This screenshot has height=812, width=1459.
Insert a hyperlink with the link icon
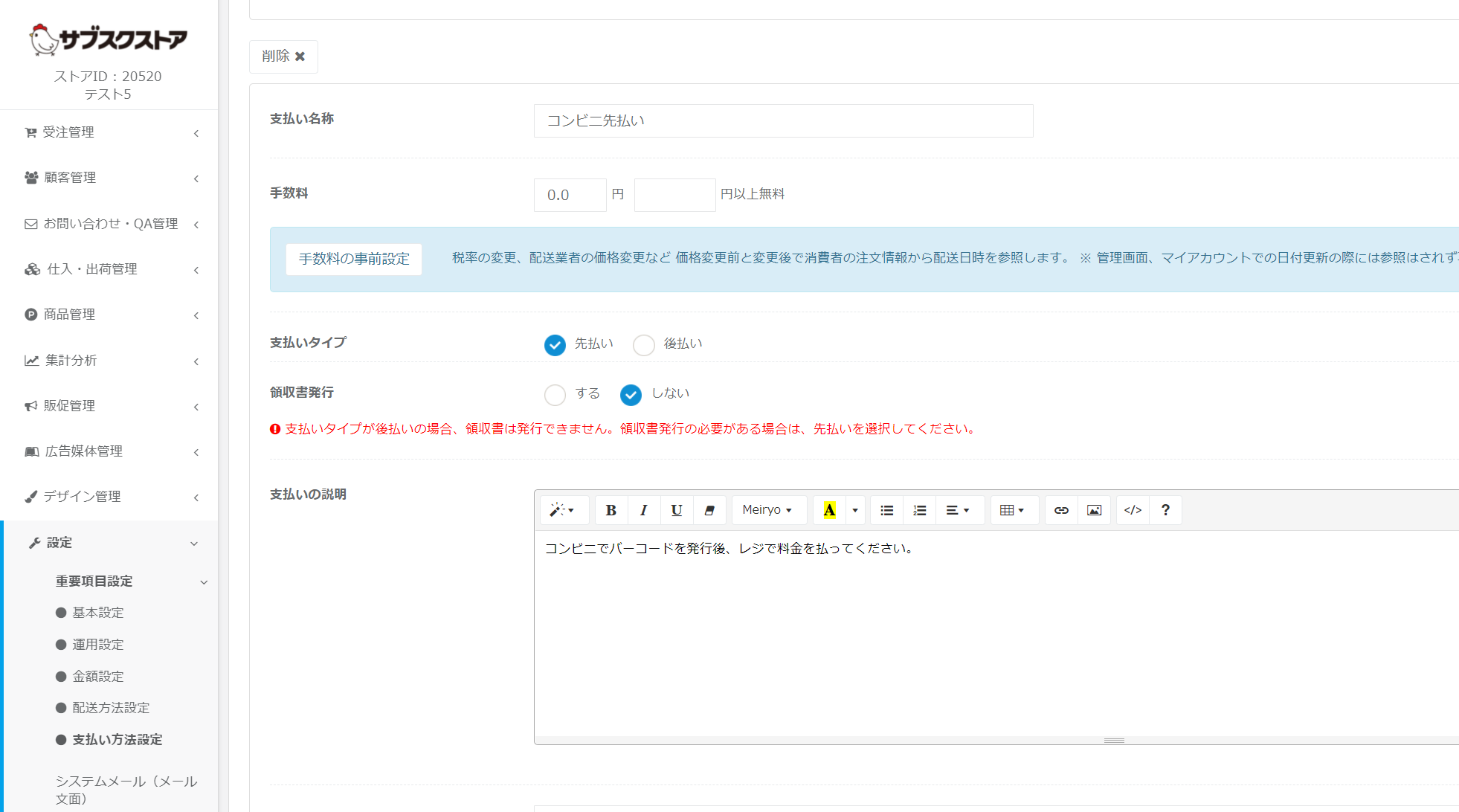1061,510
